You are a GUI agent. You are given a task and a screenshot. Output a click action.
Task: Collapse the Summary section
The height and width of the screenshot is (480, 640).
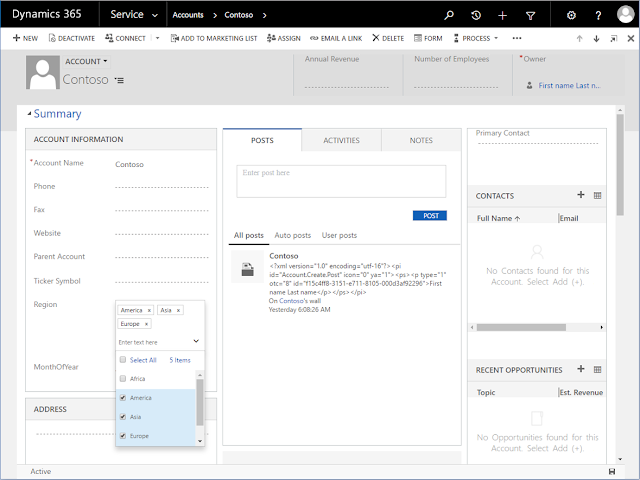(x=29, y=113)
